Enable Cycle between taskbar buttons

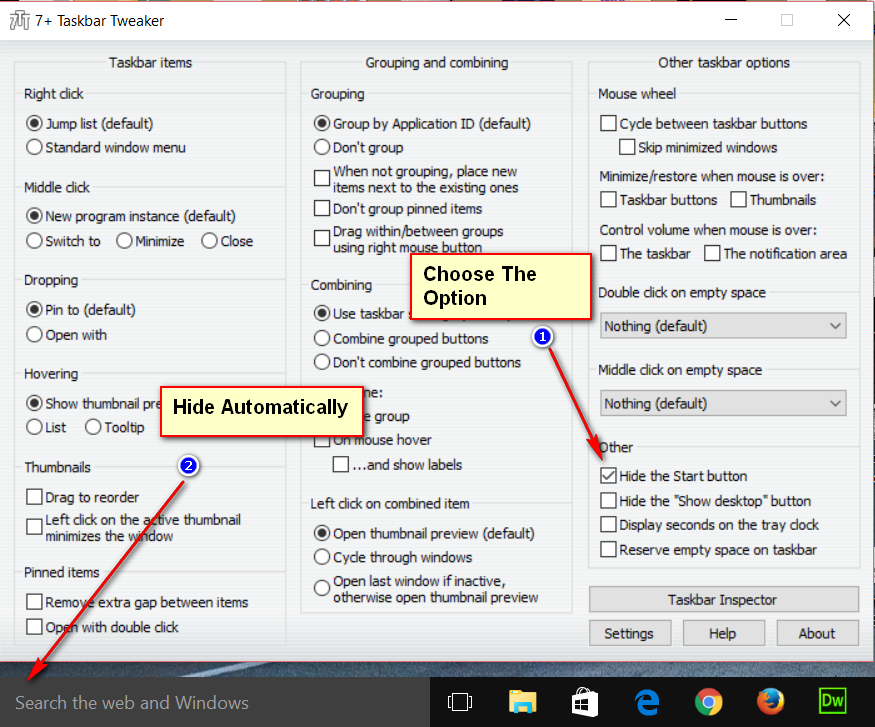coord(608,123)
